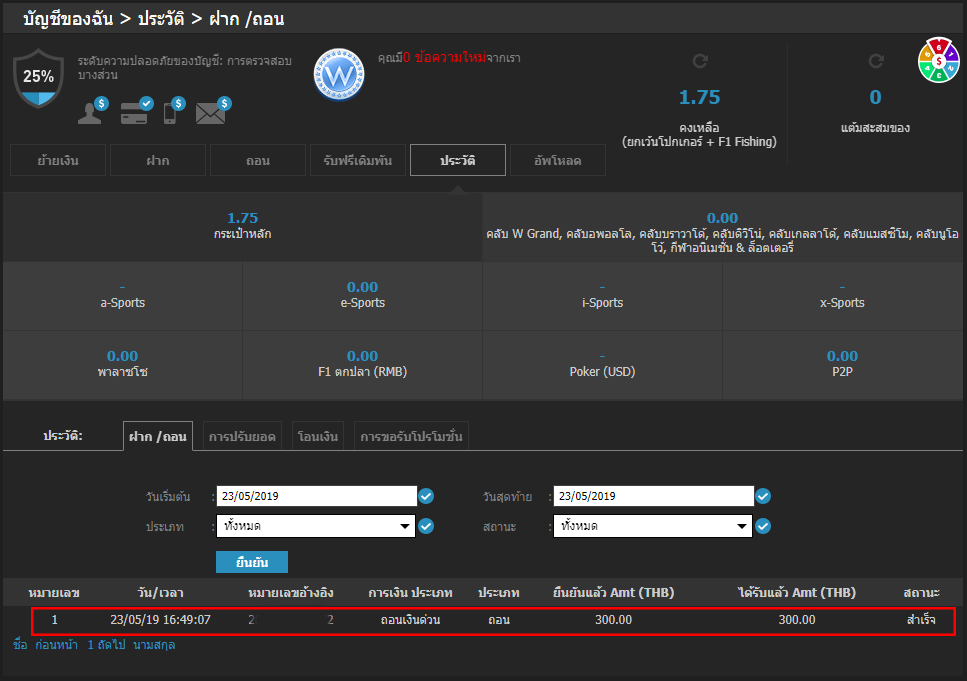Click the ยืนยัน confirm button

pyautogui.click(x=252, y=562)
